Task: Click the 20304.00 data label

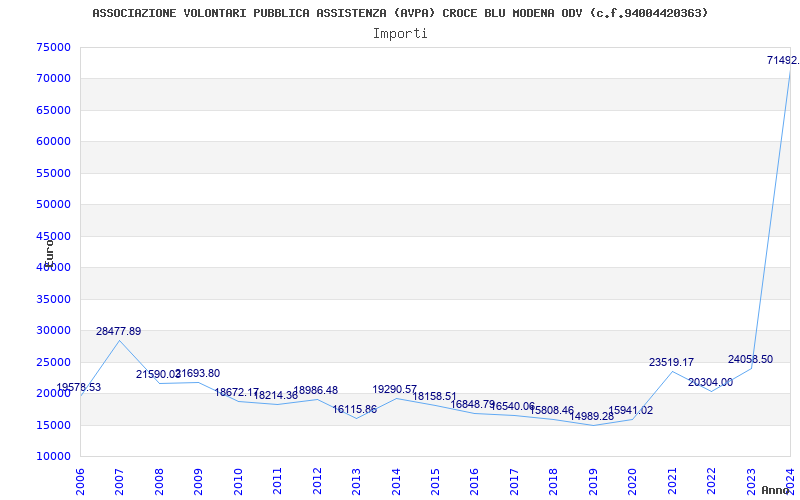Action: pyautogui.click(x=710, y=382)
